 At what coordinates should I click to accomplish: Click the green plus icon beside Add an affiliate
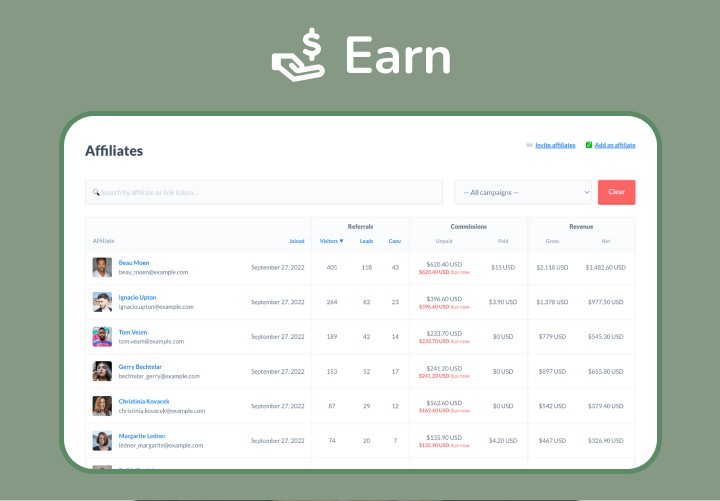pos(589,145)
